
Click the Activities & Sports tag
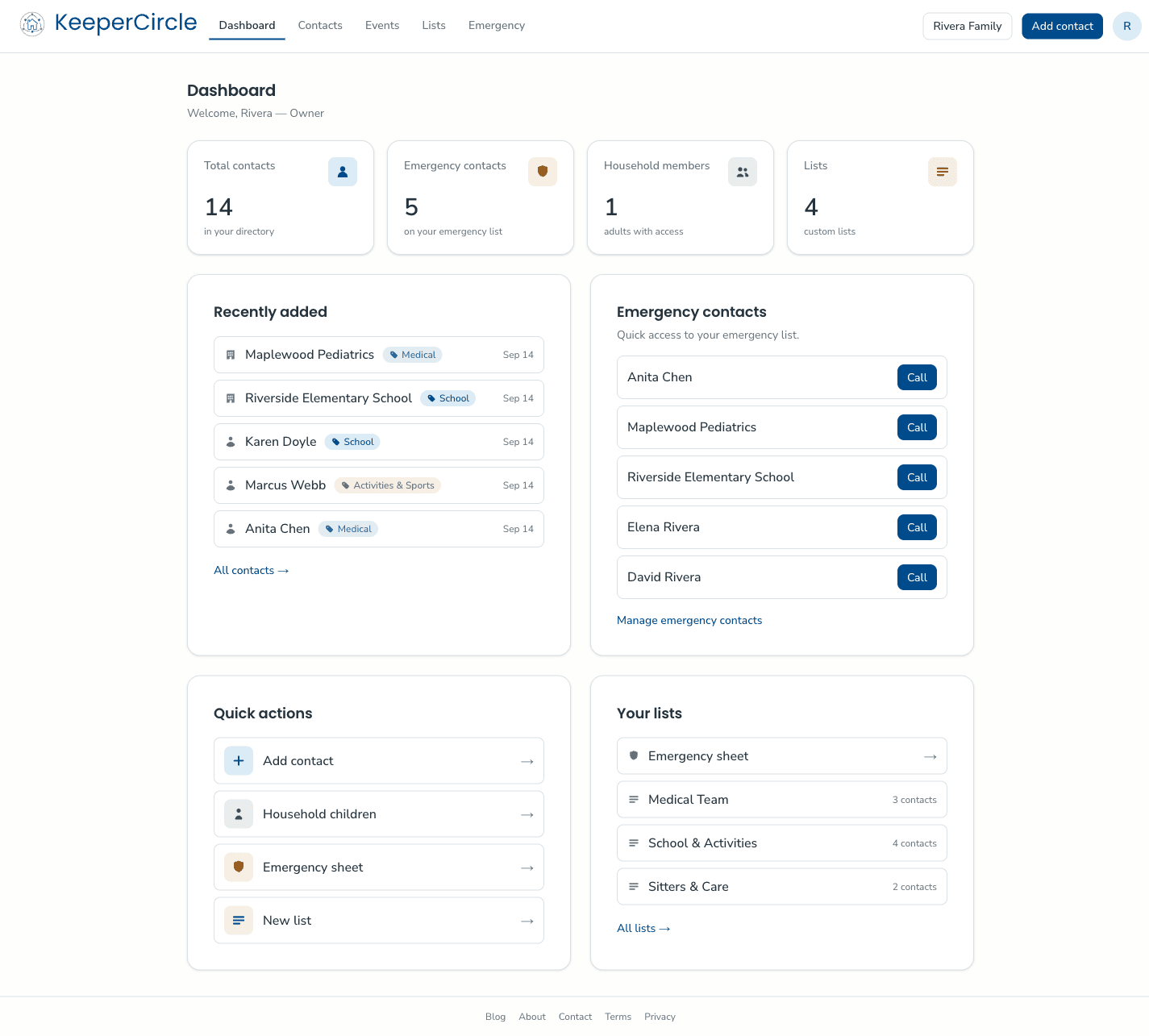388,485
